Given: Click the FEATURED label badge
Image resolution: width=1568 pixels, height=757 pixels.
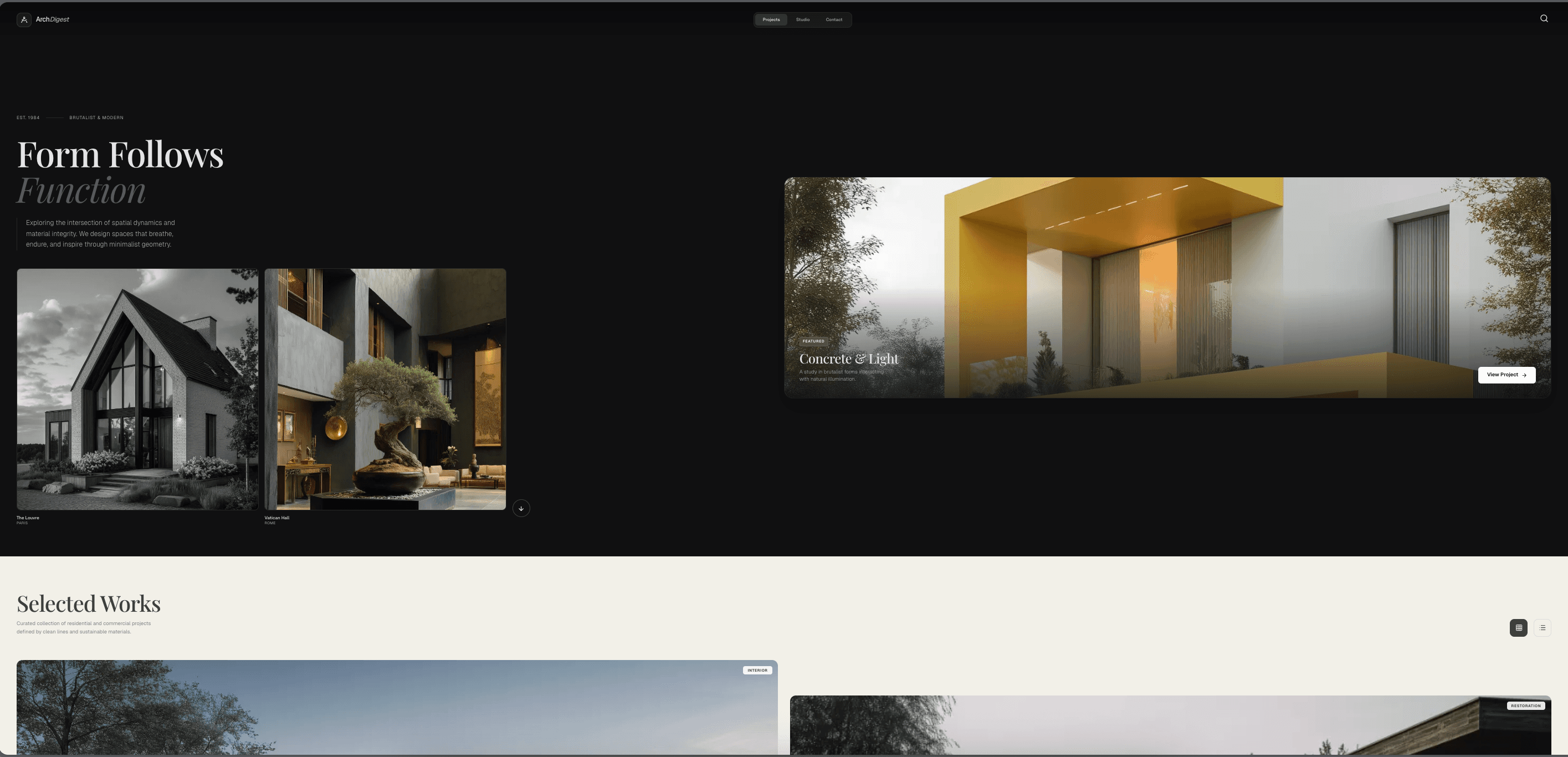Looking at the screenshot, I should coord(813,341).
